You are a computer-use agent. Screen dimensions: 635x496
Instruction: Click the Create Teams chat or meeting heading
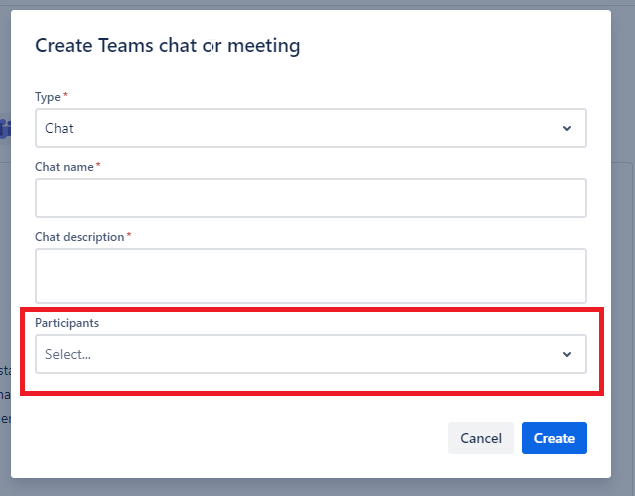168,46
